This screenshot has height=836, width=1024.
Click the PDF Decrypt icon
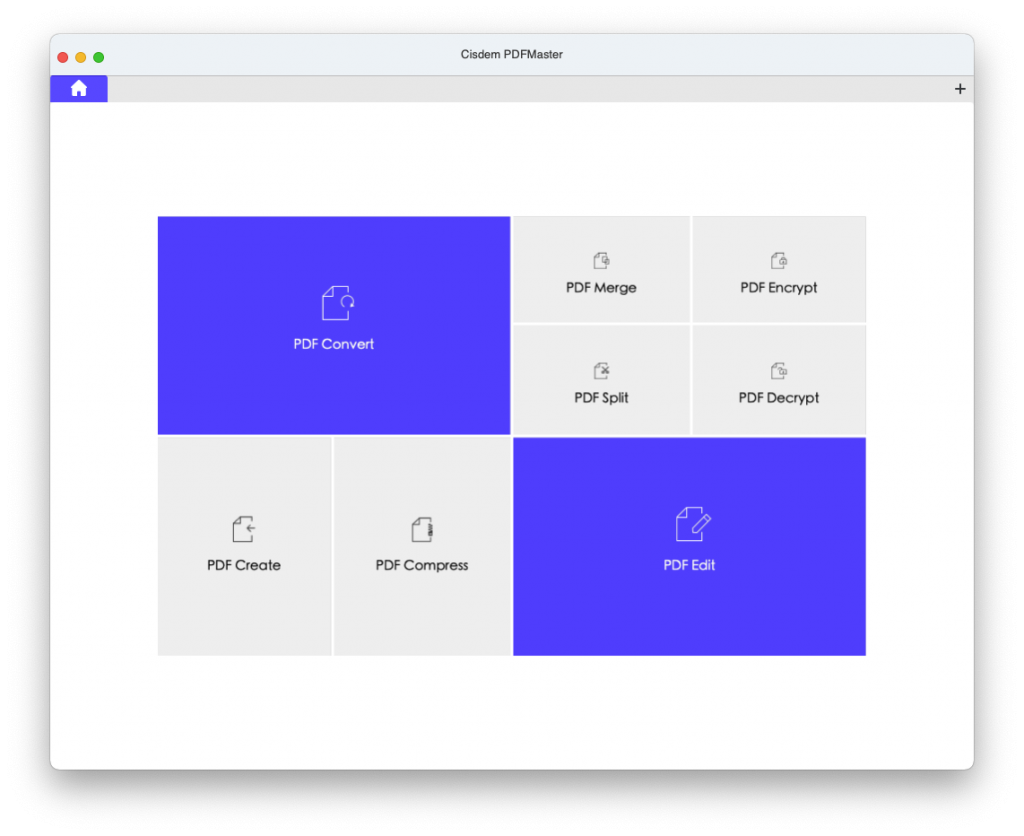(778, 370)
